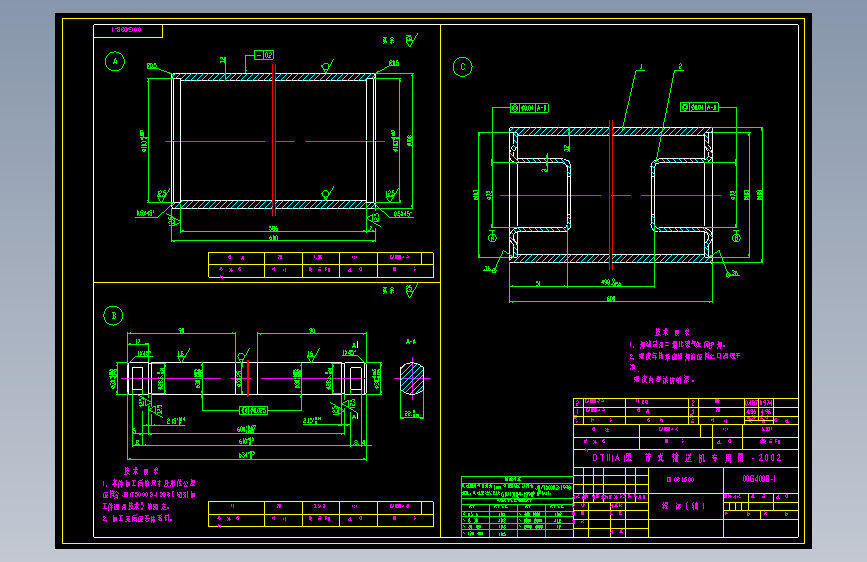Click the surface roughness symbol at top right of view B
The image size is (867, 562).
pos(411,290)
